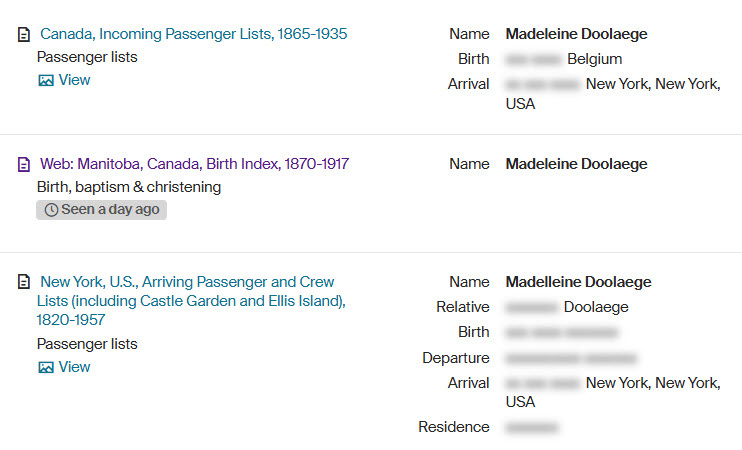Click blurred birth date next to Belgium
The height and width of the screenshot is (450, 742).
tap(532, 59)
